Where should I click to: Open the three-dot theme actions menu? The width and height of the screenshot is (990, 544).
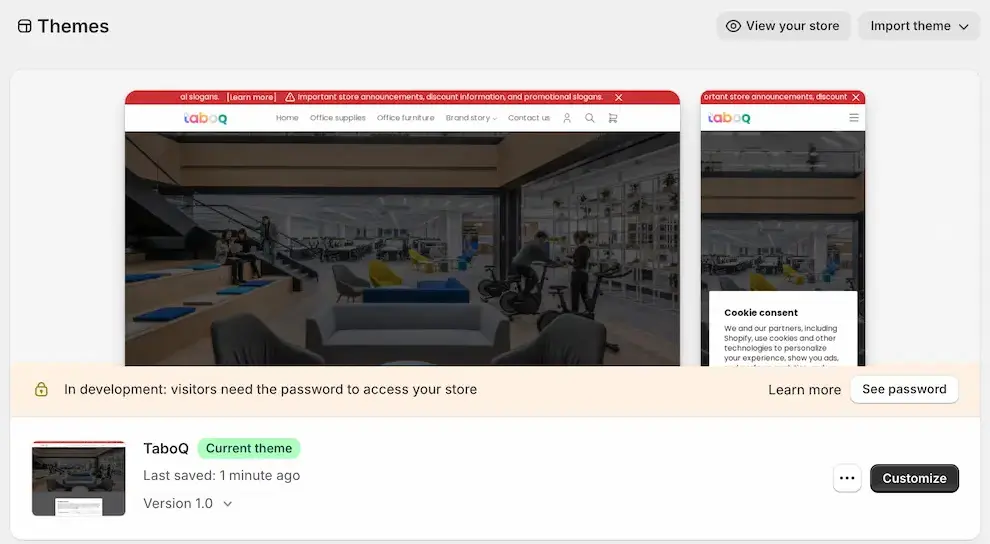point(847,479)
